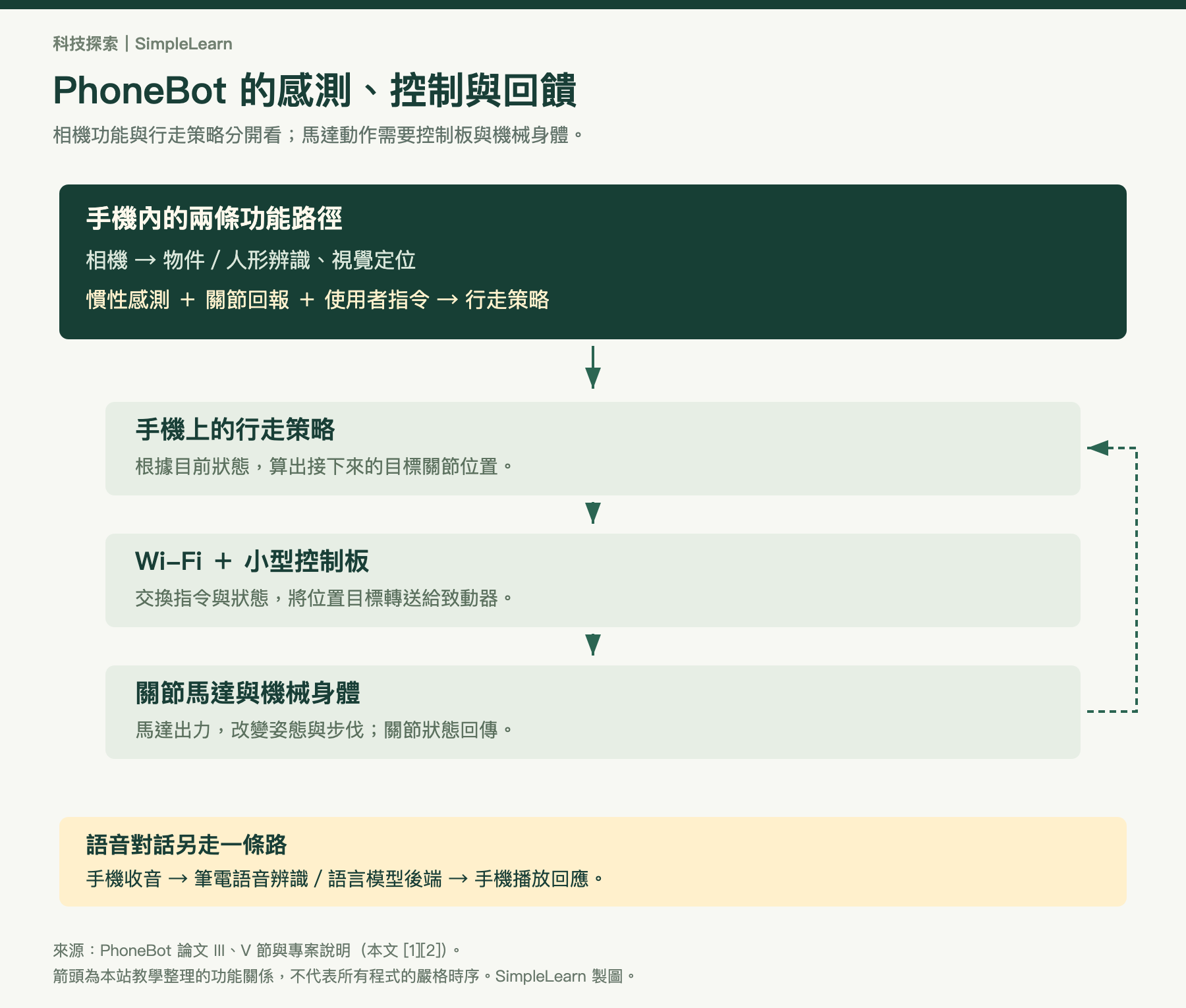Click the heading 手機內的兩條功能路徑

214,219
